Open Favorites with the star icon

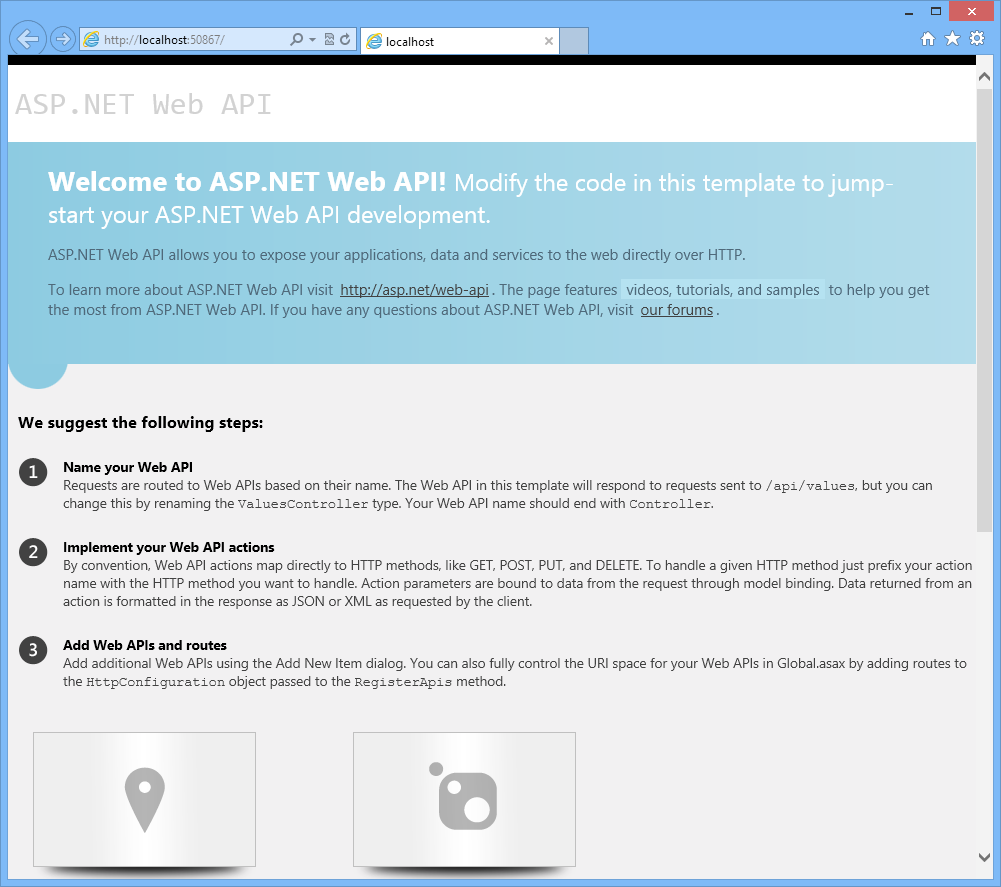(952, 39)
